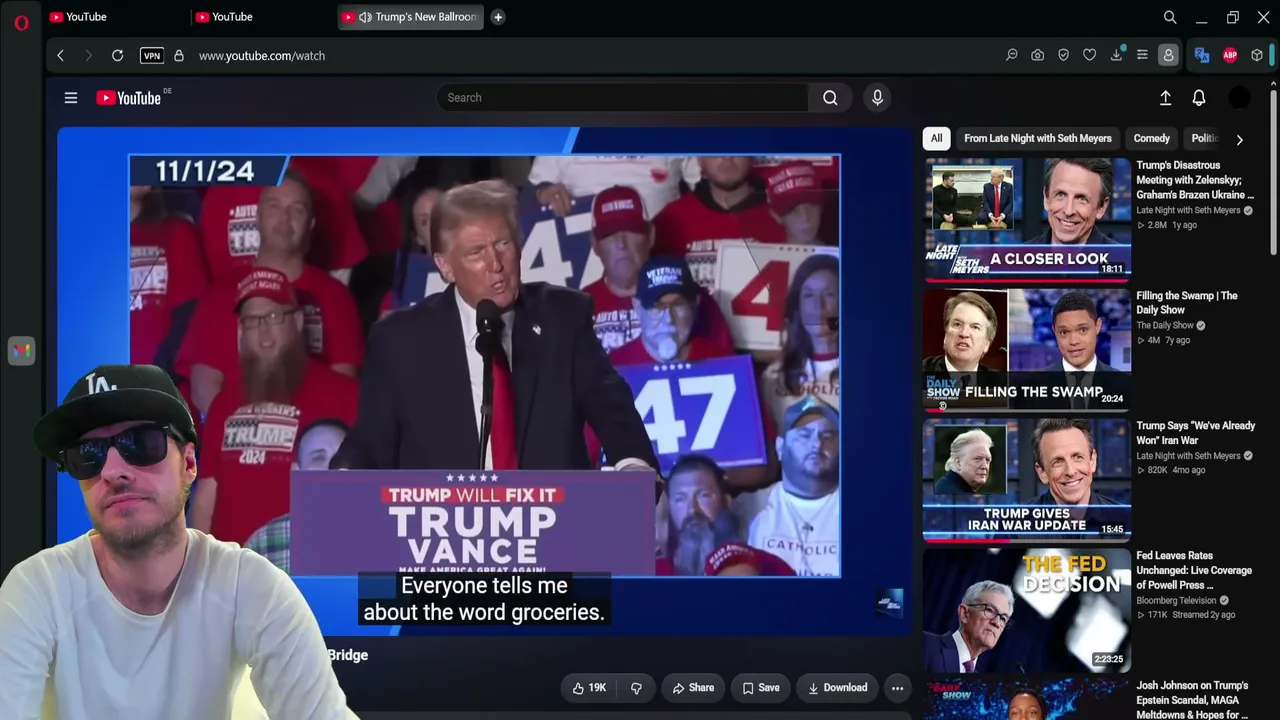
Task: Click the YouTube search field
Action: point(622,98)
